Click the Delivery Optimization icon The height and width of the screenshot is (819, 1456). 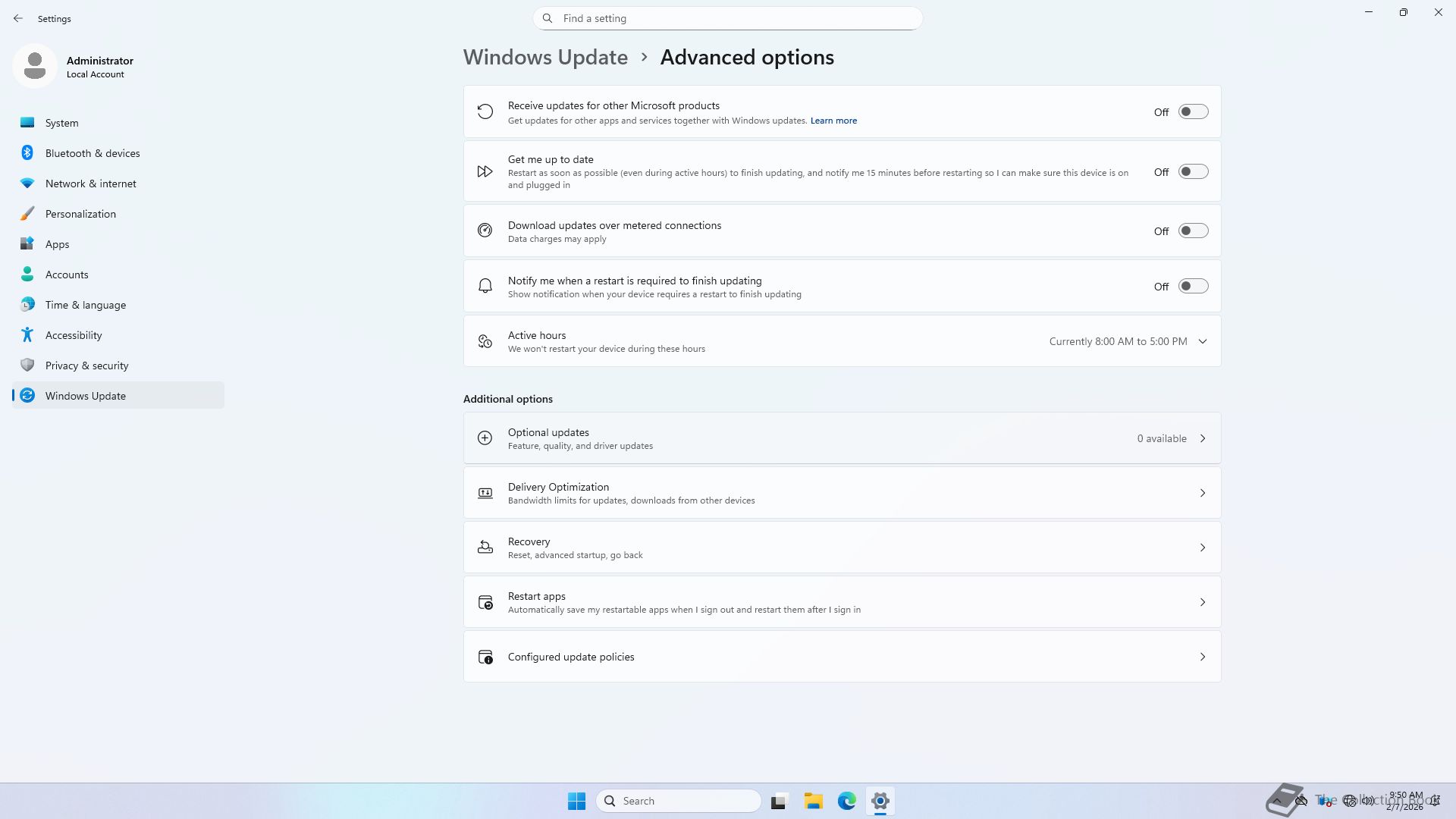485,493
